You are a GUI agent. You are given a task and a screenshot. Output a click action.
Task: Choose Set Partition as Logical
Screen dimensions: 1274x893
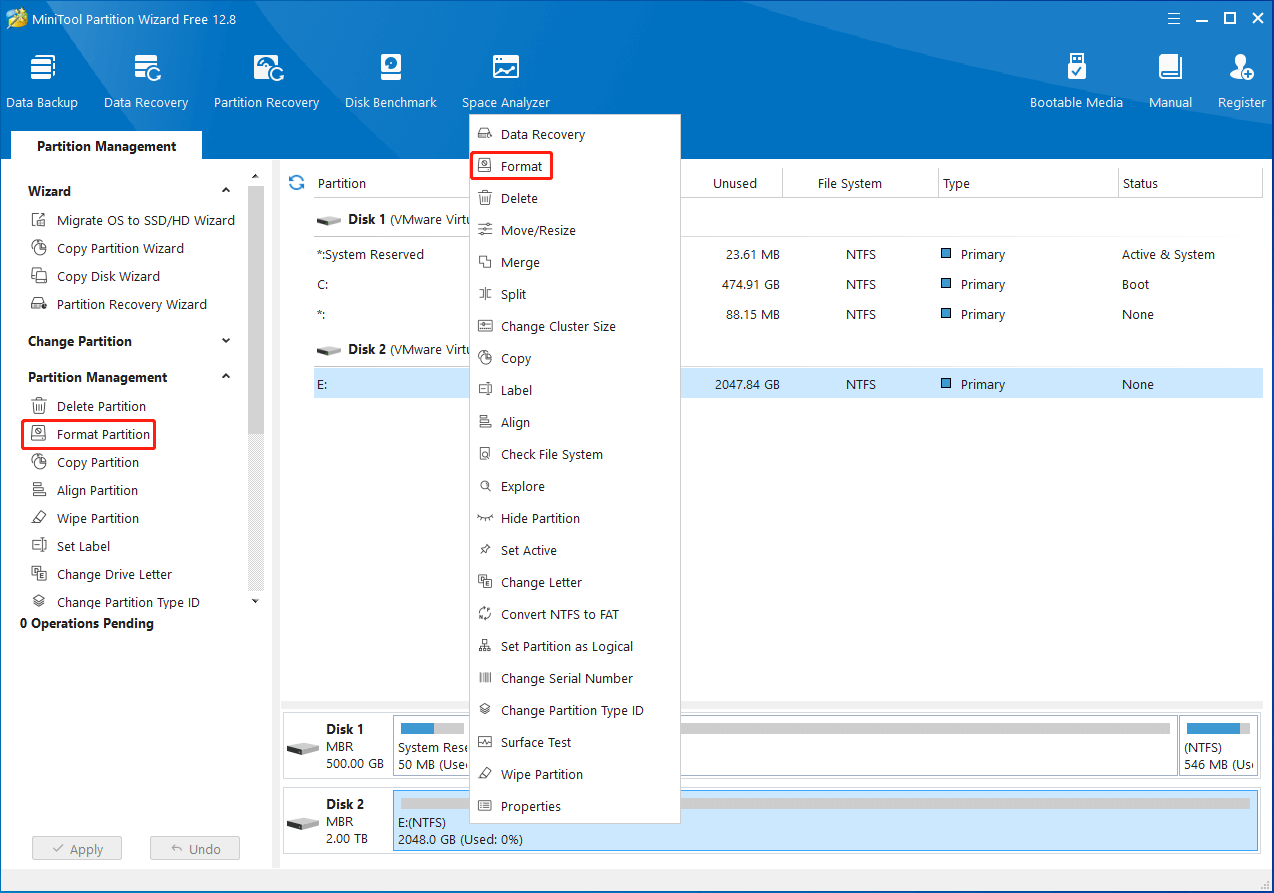click(x=575, y=646)
